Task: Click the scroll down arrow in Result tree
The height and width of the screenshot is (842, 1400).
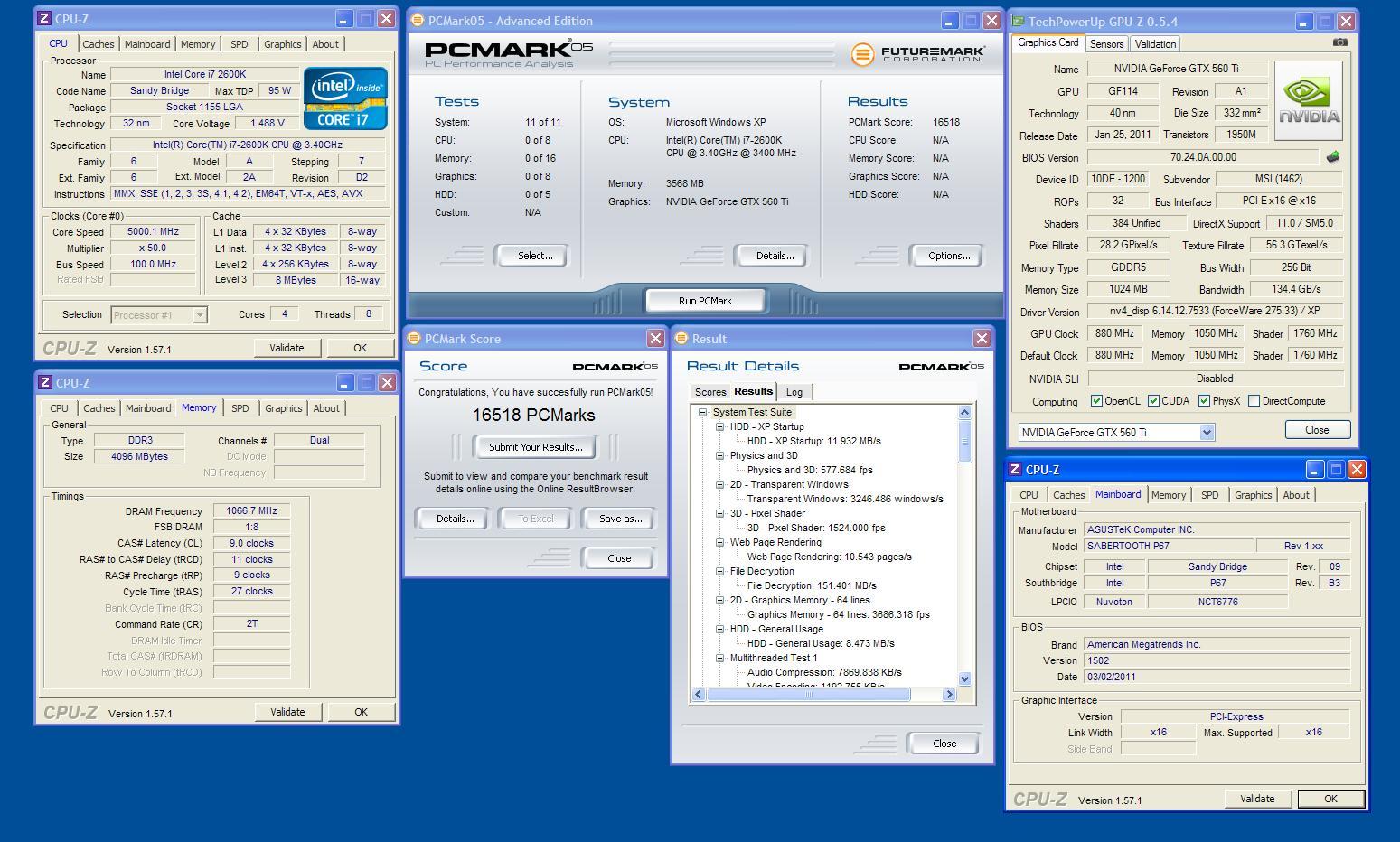Action: 964,679
